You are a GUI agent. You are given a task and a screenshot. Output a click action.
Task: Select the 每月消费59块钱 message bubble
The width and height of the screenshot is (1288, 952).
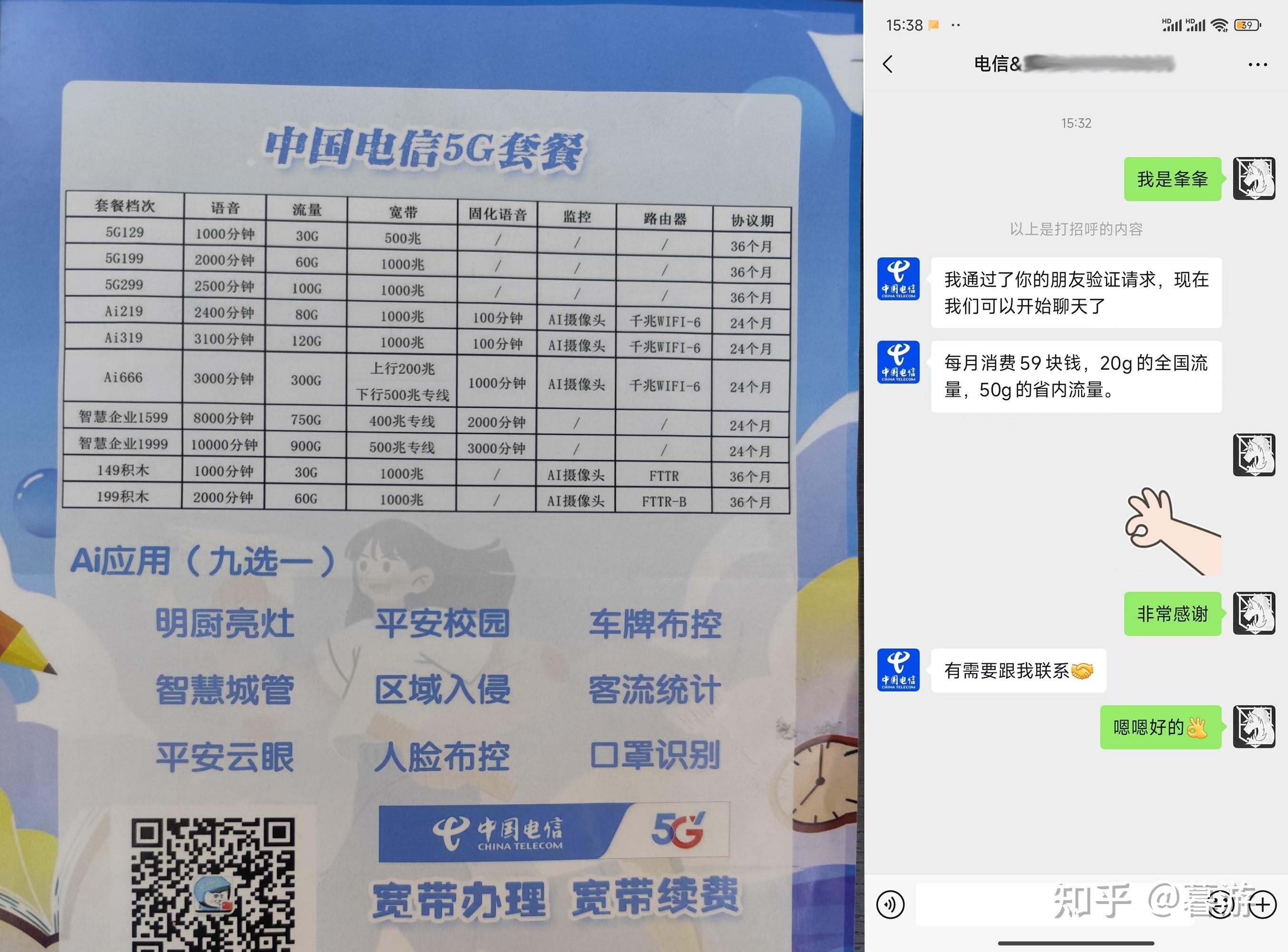[1076, 376]
